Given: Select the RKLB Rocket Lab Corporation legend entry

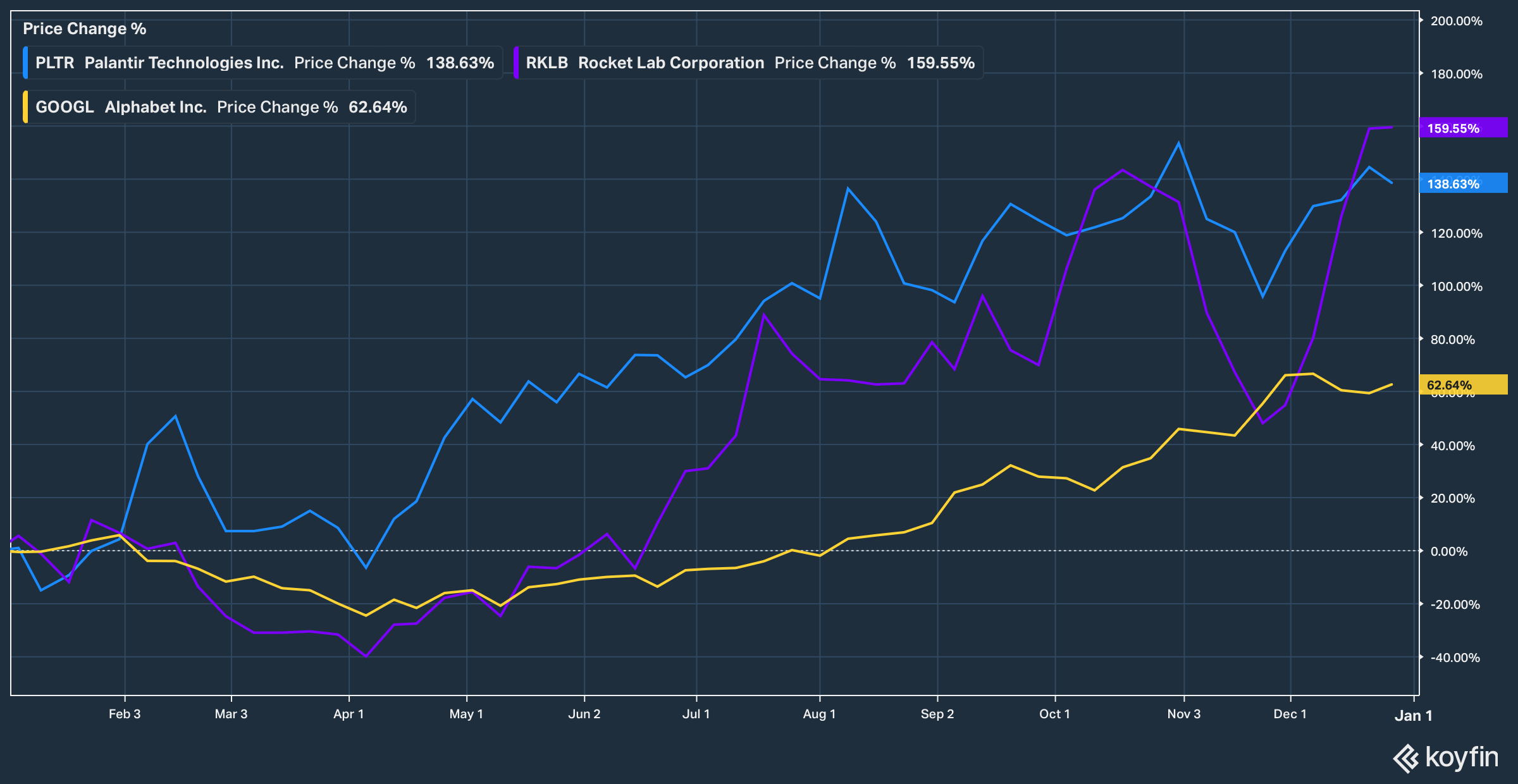Looking at the screenshot, I should [x=750, y=63].
